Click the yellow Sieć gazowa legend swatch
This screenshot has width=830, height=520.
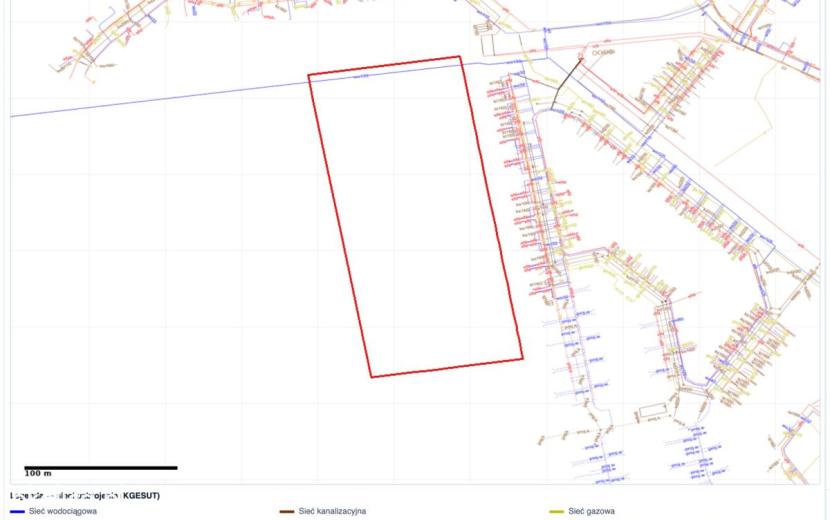(557, 512)
